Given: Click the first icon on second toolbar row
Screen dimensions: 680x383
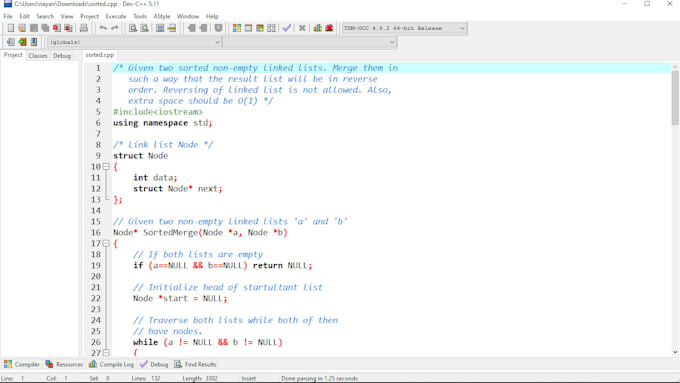Looking at the screenshot, I should point(10,42).
